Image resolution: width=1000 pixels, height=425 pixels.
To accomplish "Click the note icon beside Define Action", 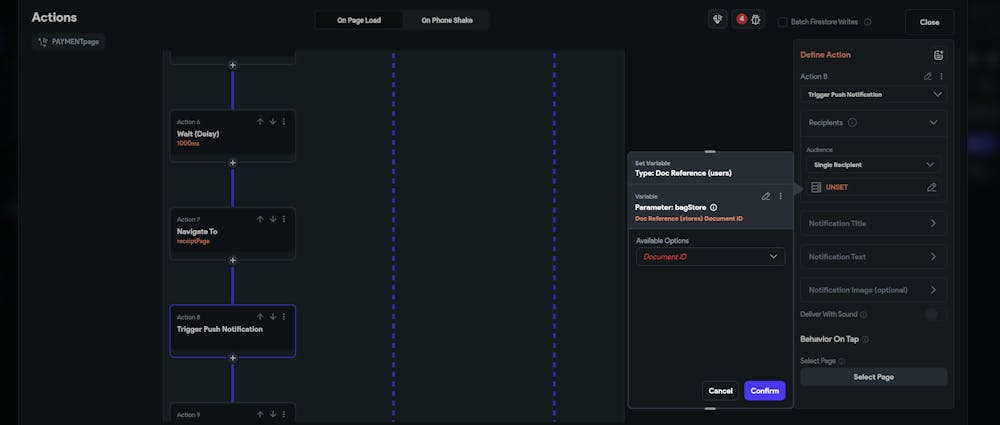I will [x=938, y=56].
